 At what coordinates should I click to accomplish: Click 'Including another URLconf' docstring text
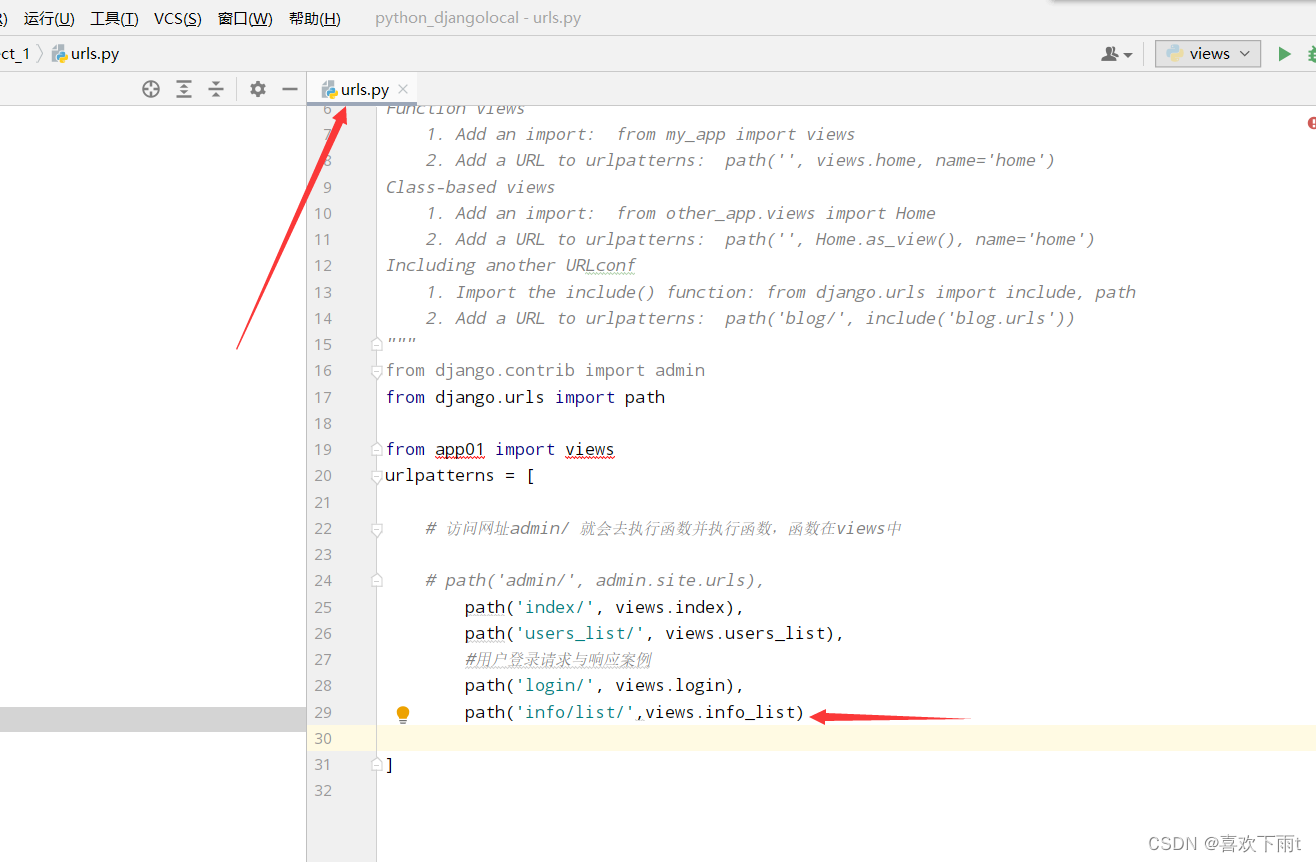[511, 265]
